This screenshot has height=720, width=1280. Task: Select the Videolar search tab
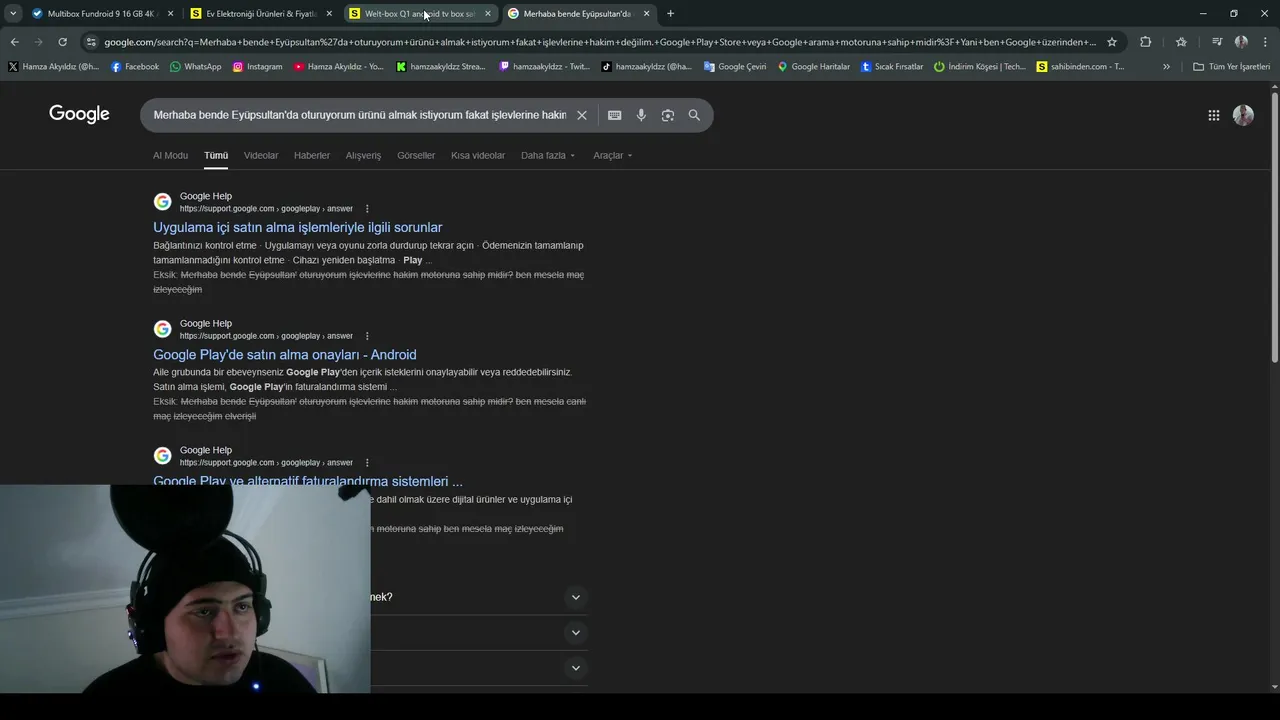[x=261, y=155]
